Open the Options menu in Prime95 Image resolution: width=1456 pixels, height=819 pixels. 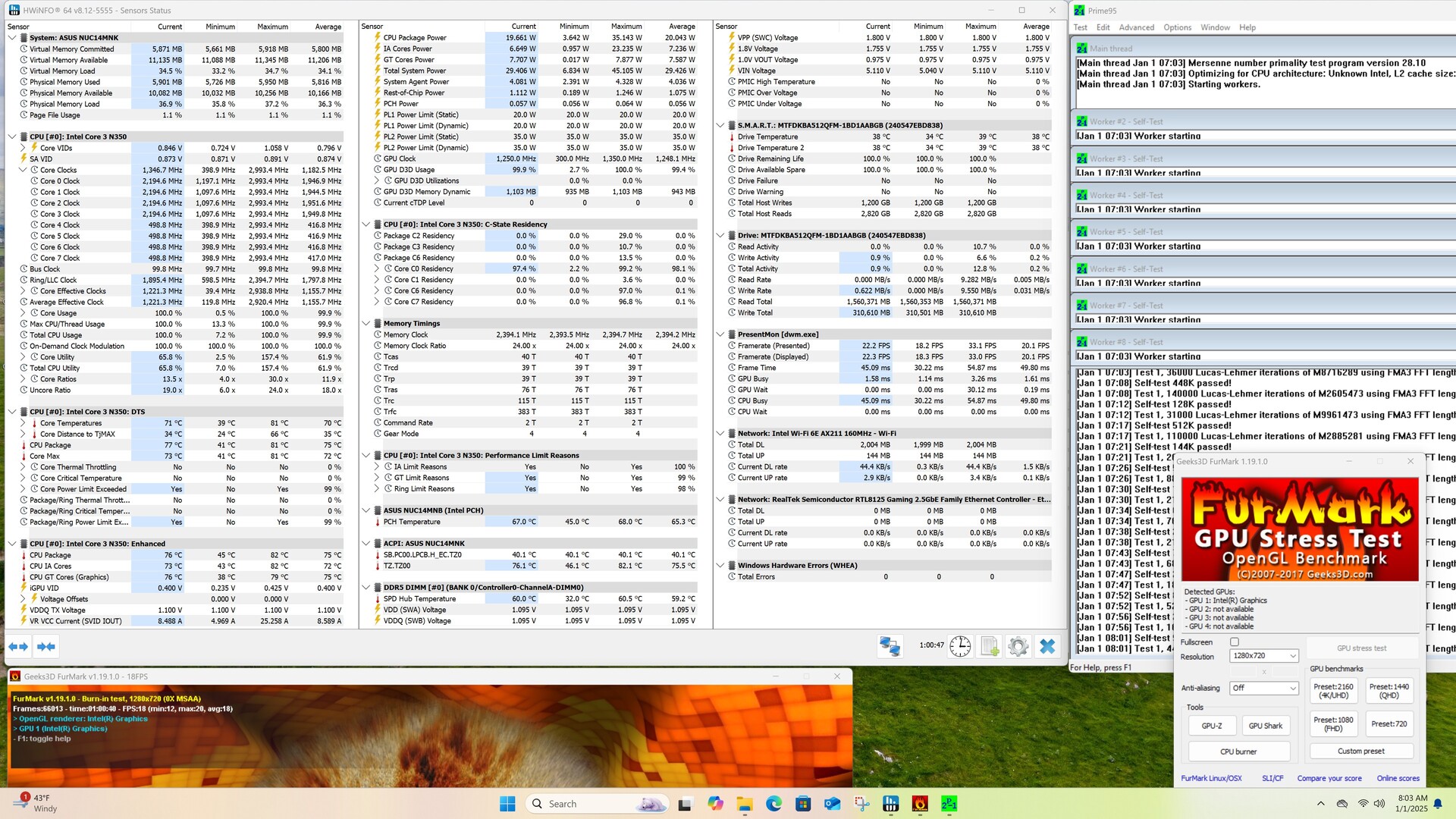1177,27
